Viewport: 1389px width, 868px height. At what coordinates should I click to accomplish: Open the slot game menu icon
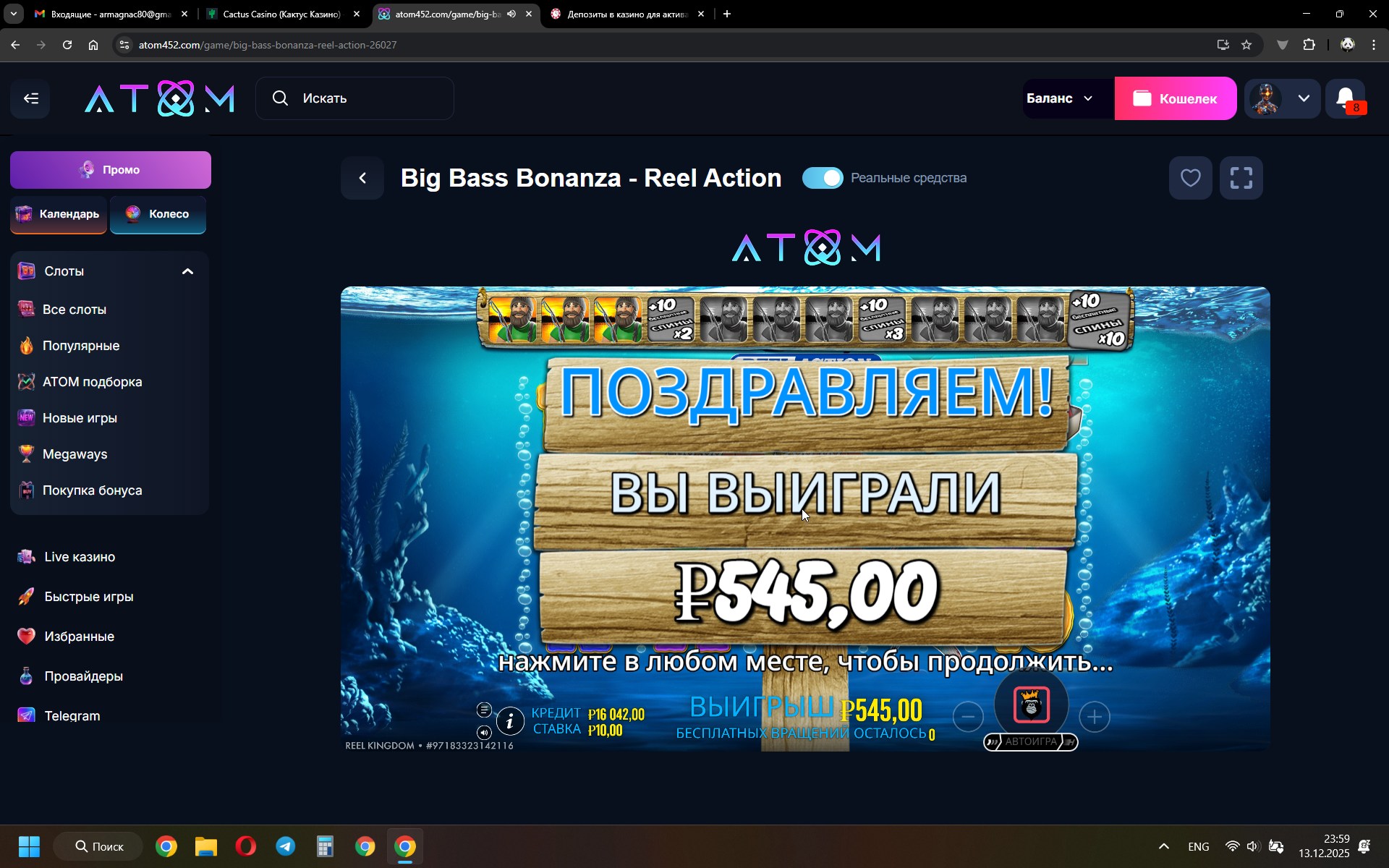point(484,710)
